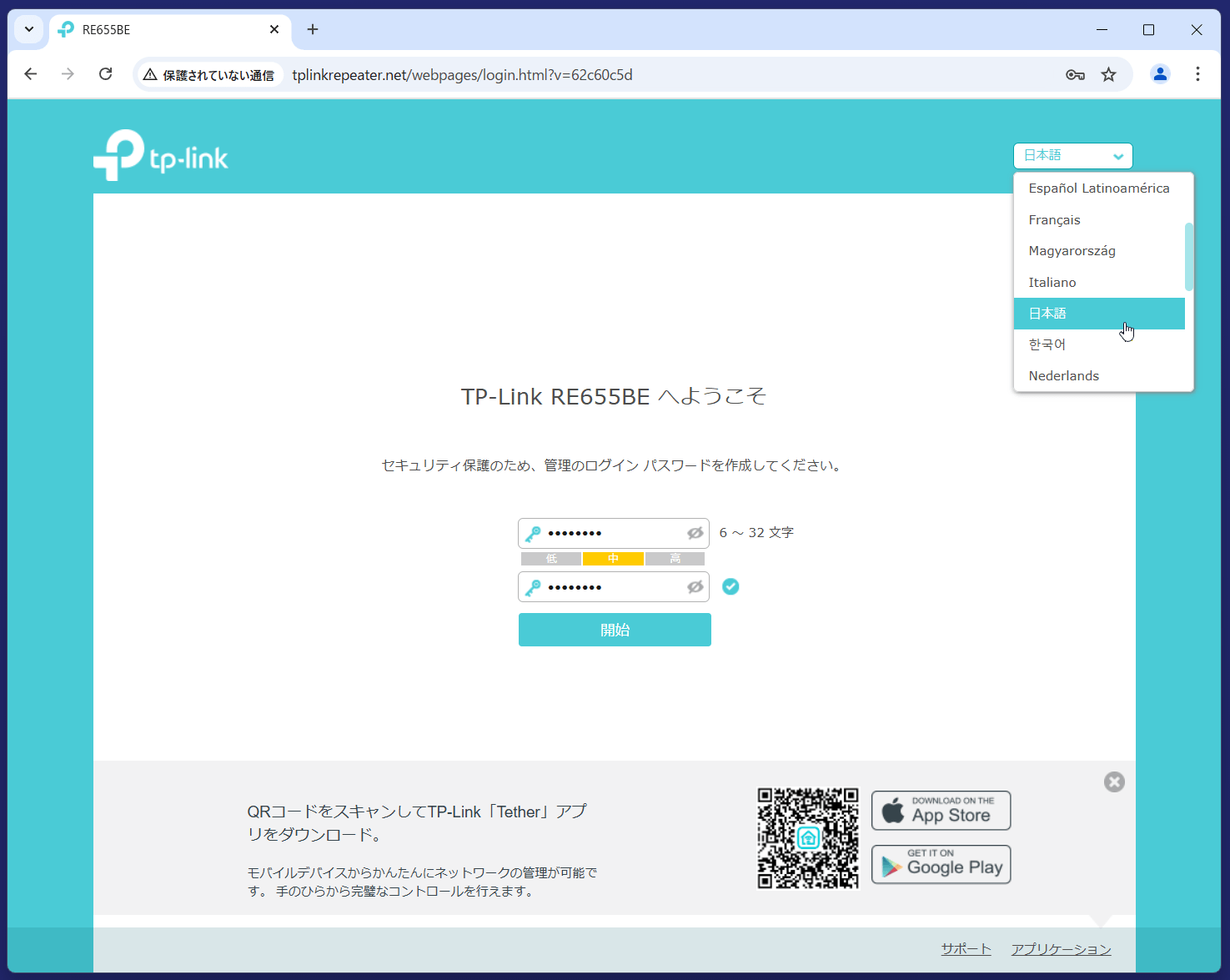Click the 開始 button

pyautogui.click(x=615, y=630)
